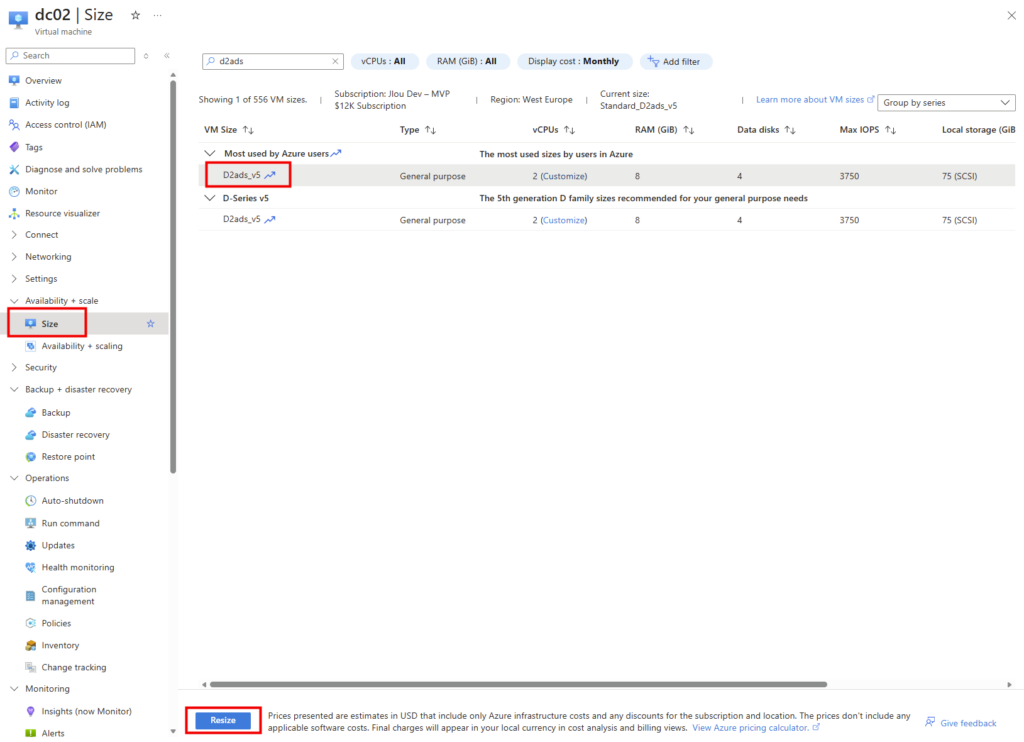
Task: Sort by the VM Size column
Action: coord(229,130)
